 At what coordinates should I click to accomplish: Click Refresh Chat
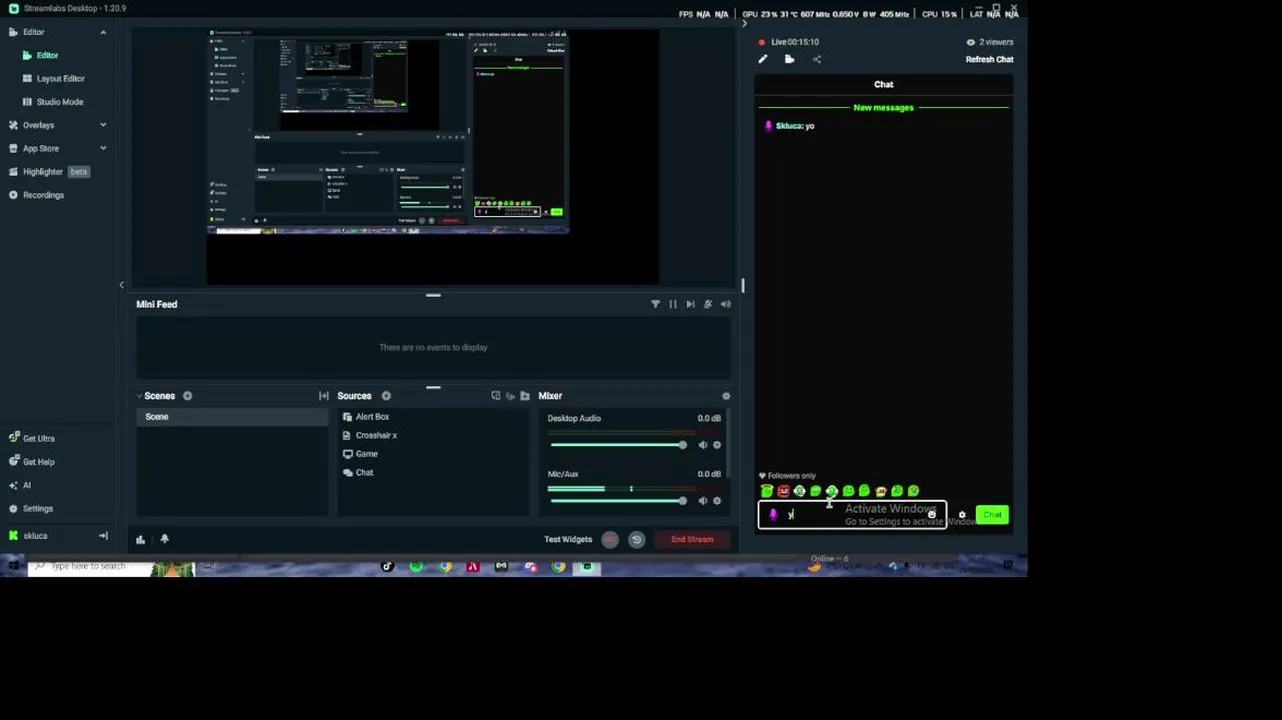989,60
